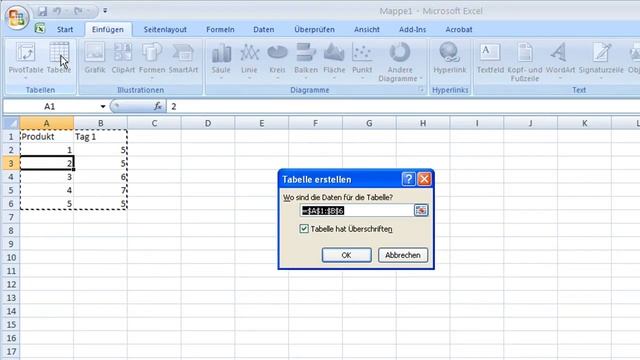Select the Einfügen tab
Screen dimensions: 640x360
108,29
